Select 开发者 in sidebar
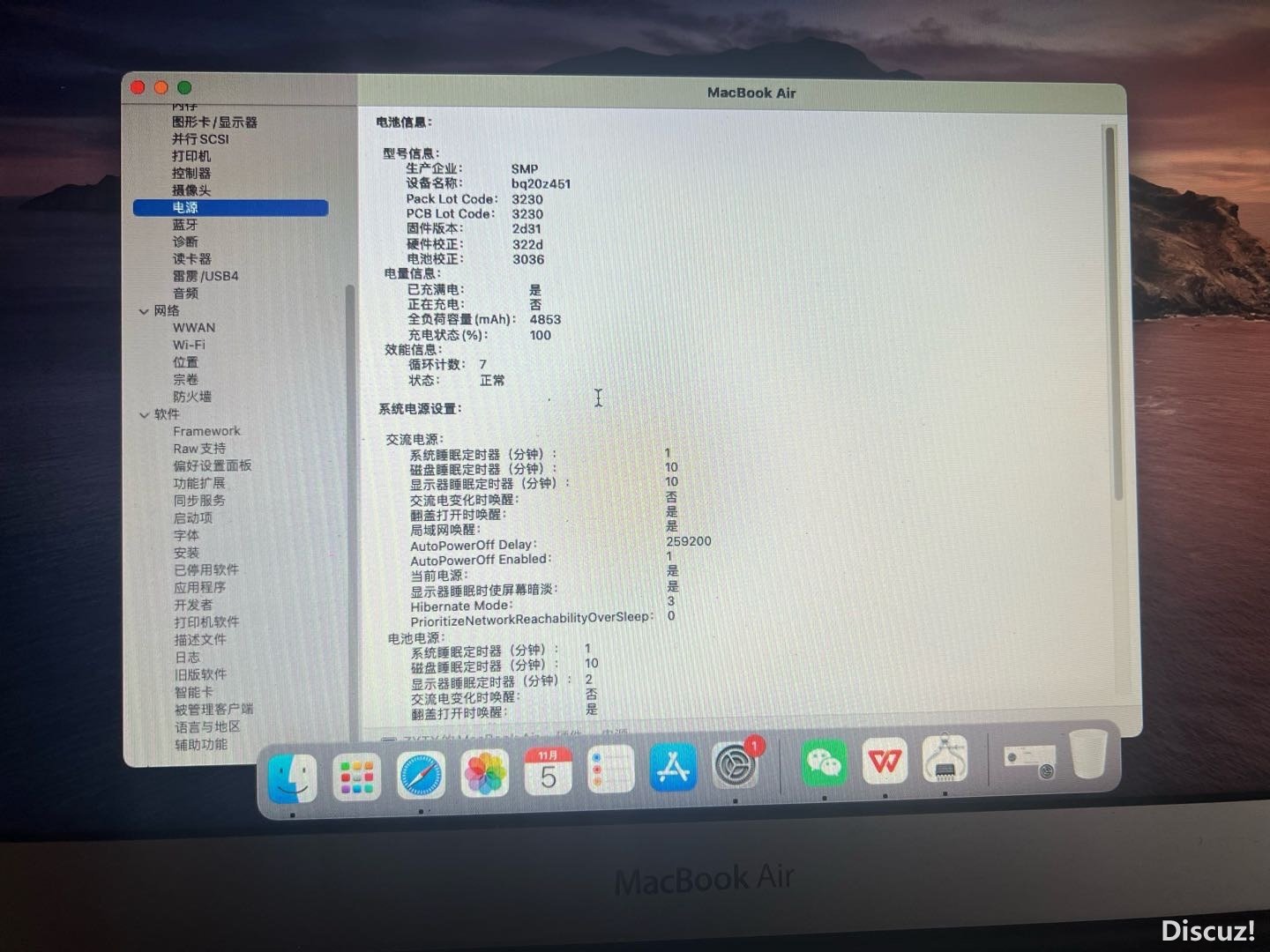 (x=193, y=605)
